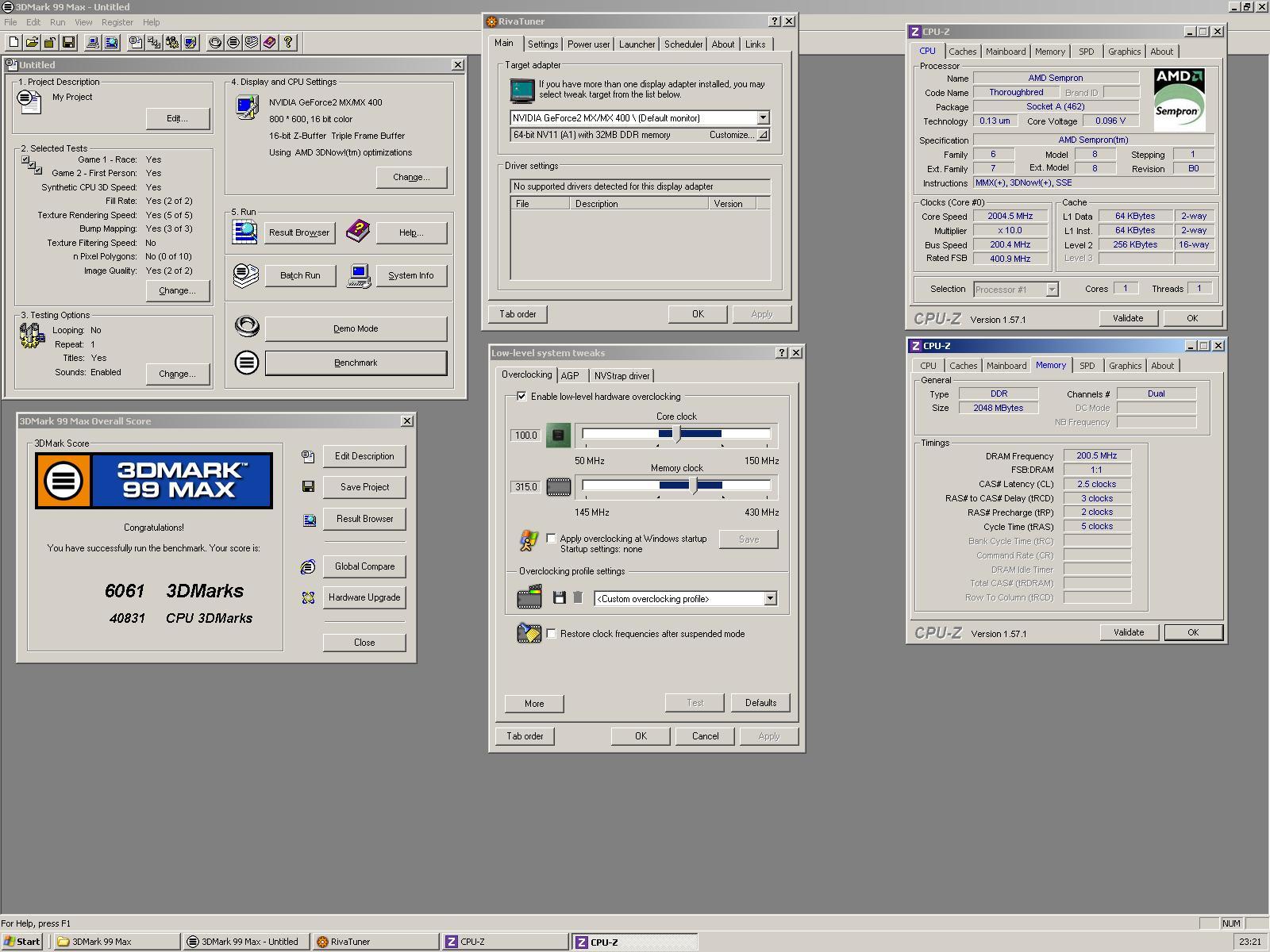Click the Benchmark button in Run panel
The image size is (1270, 952).
coord(356,363)
